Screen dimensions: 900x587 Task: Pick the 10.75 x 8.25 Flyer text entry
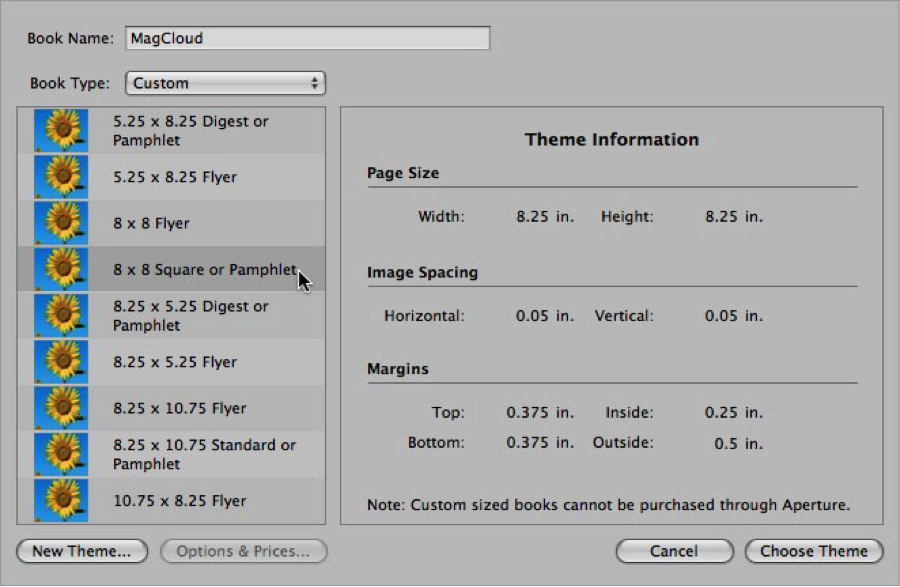pos(179,501)
